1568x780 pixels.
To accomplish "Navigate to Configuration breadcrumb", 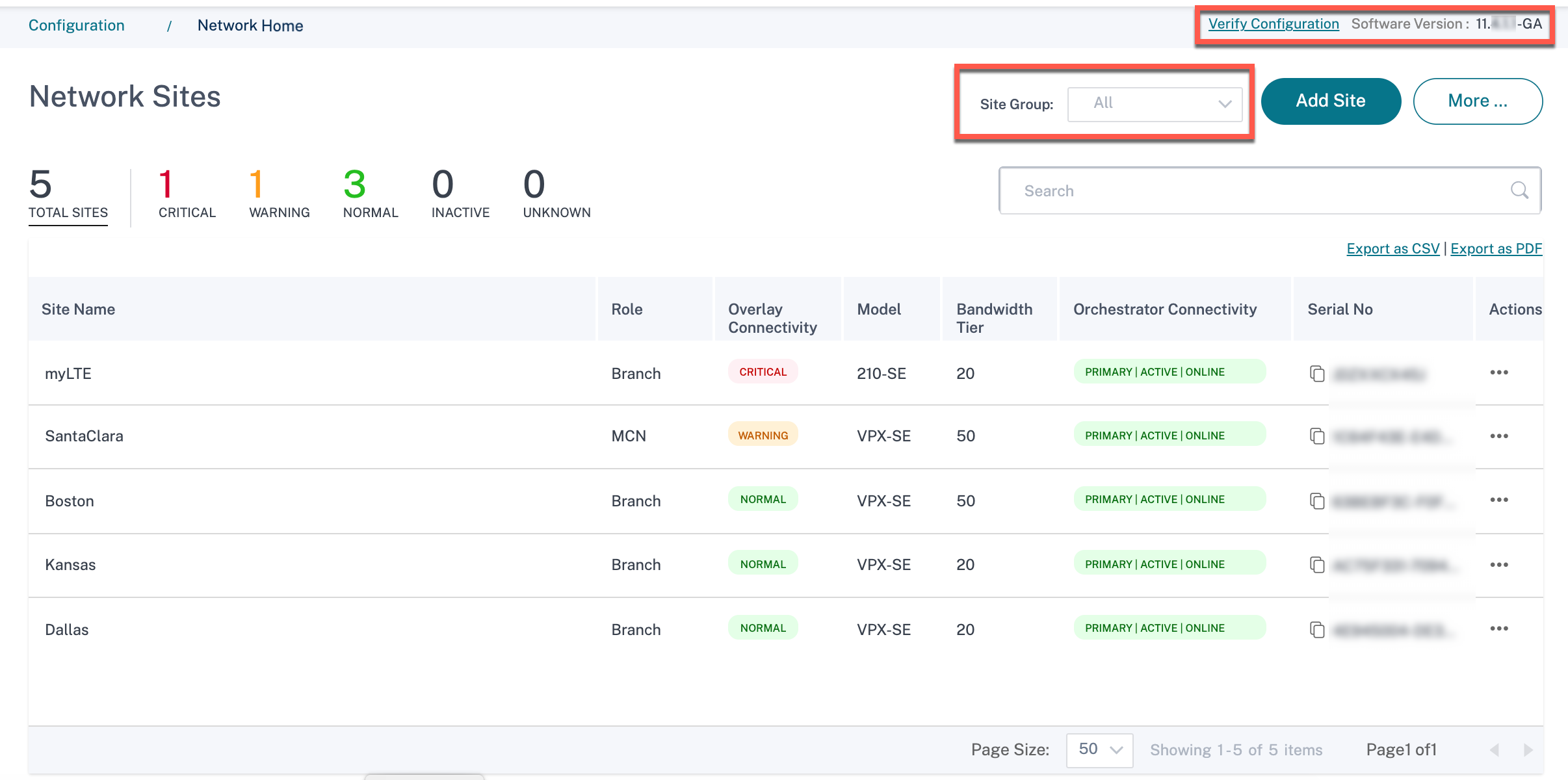I will click(77, 25).
